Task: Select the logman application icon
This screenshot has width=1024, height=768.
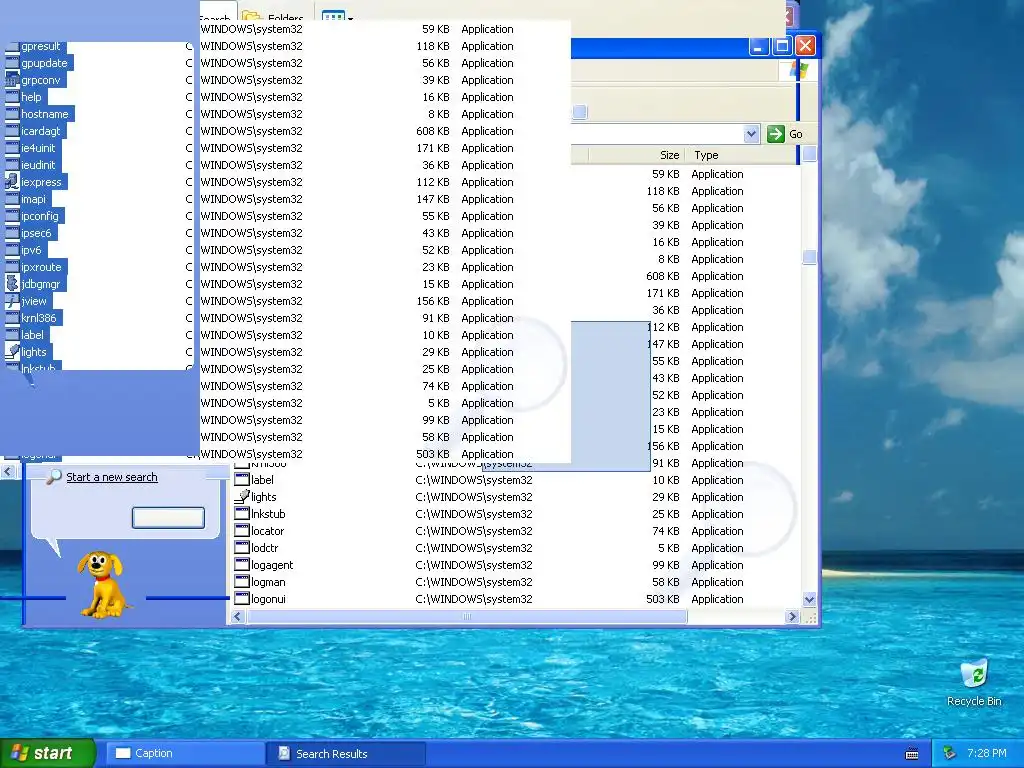Action: click(x=242, y=582)
